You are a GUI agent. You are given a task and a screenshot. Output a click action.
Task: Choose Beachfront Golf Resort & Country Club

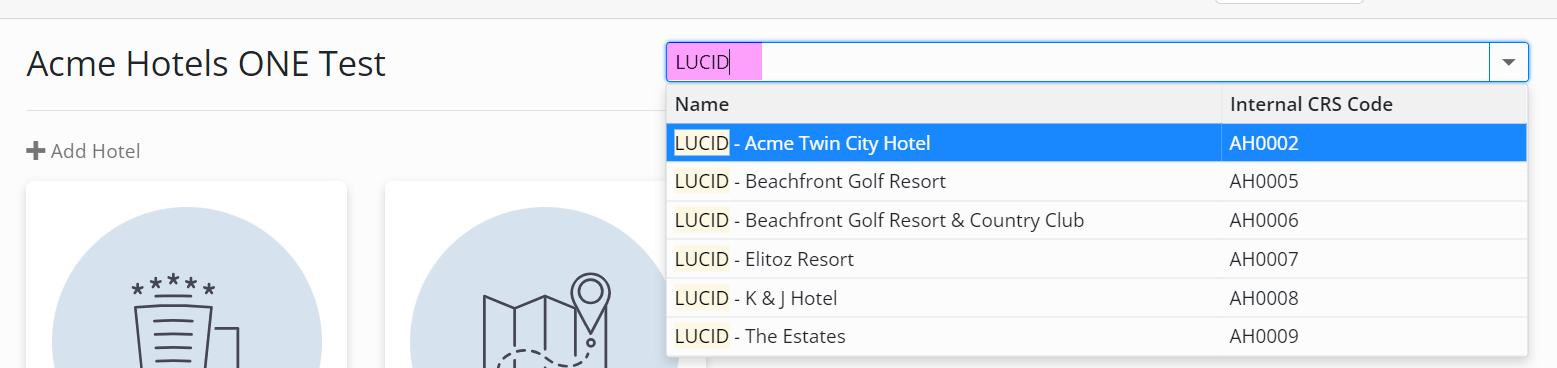1096,220
